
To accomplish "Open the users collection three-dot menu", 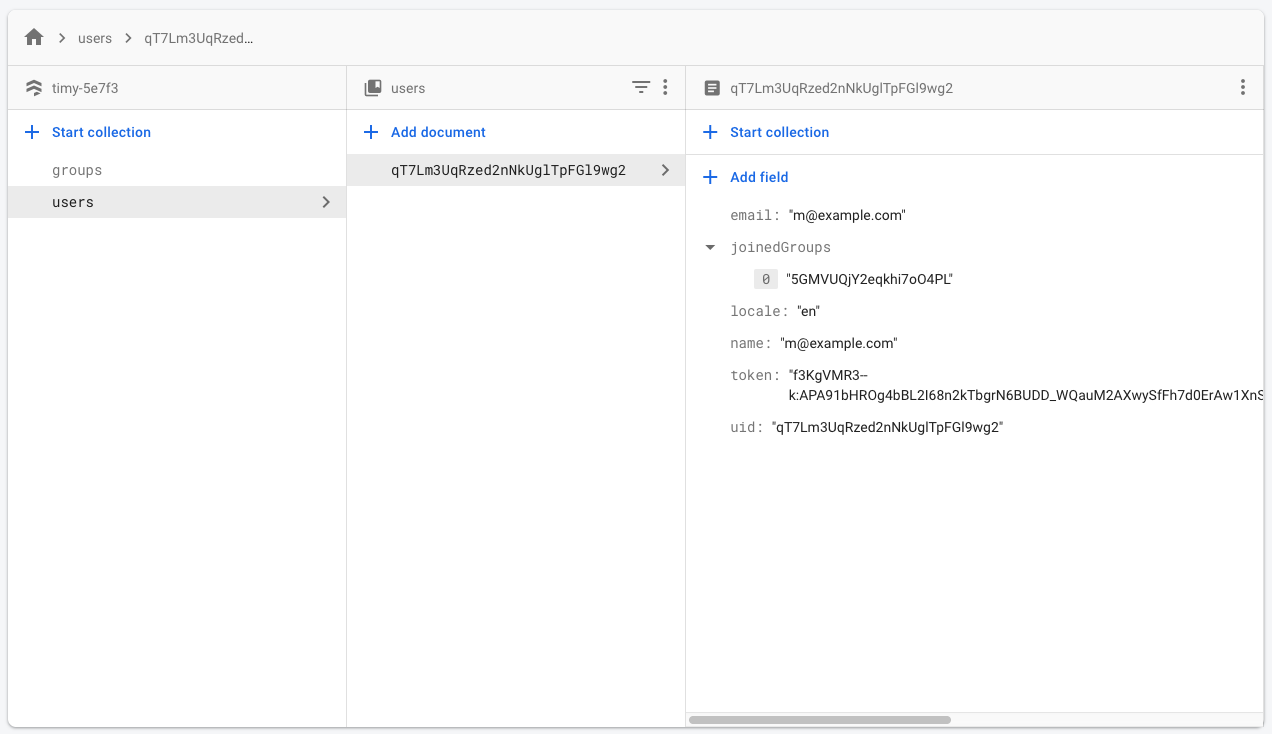I will coord(665,88).
